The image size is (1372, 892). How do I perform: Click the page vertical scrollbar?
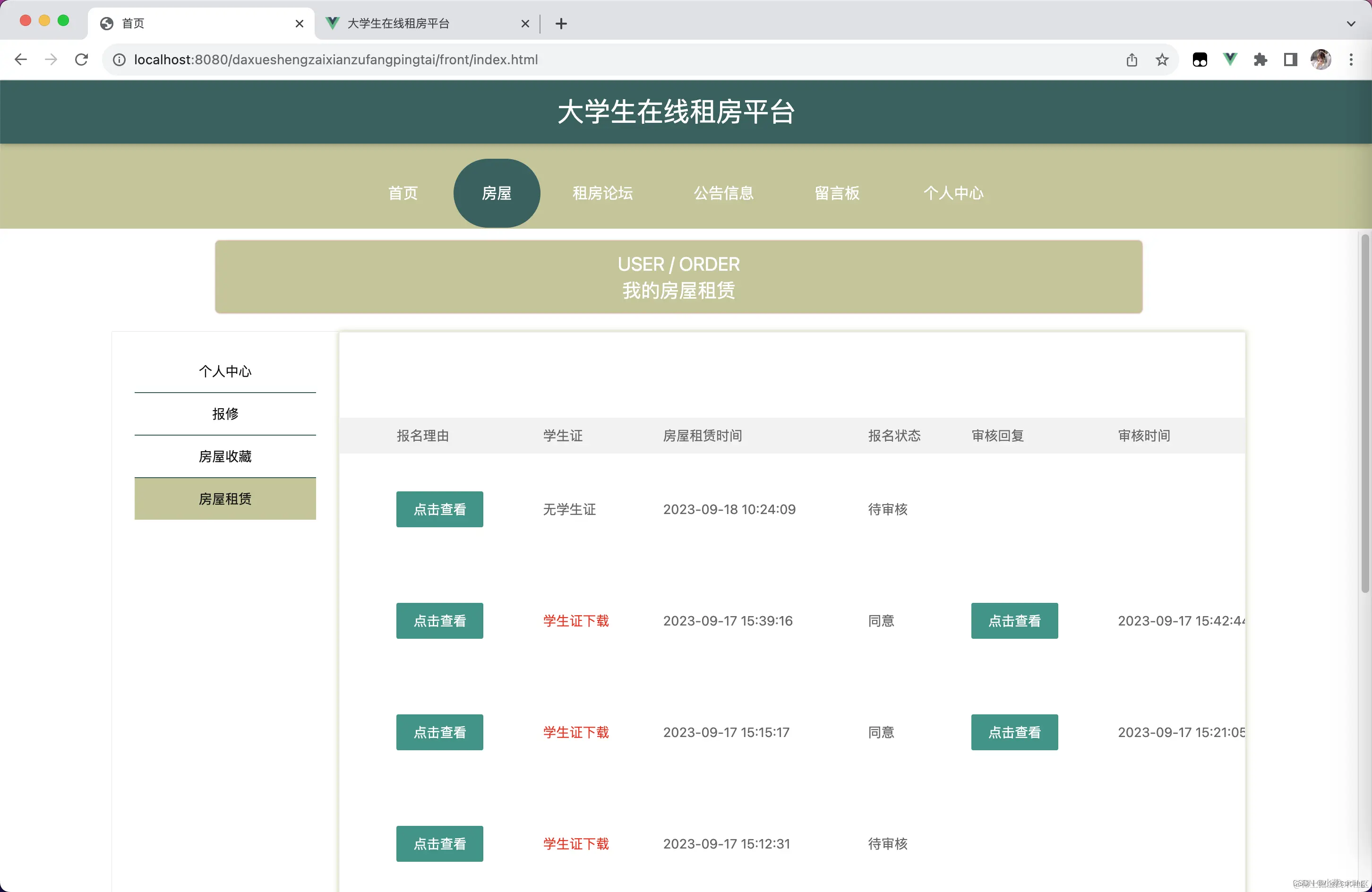tap(1364, 413)
